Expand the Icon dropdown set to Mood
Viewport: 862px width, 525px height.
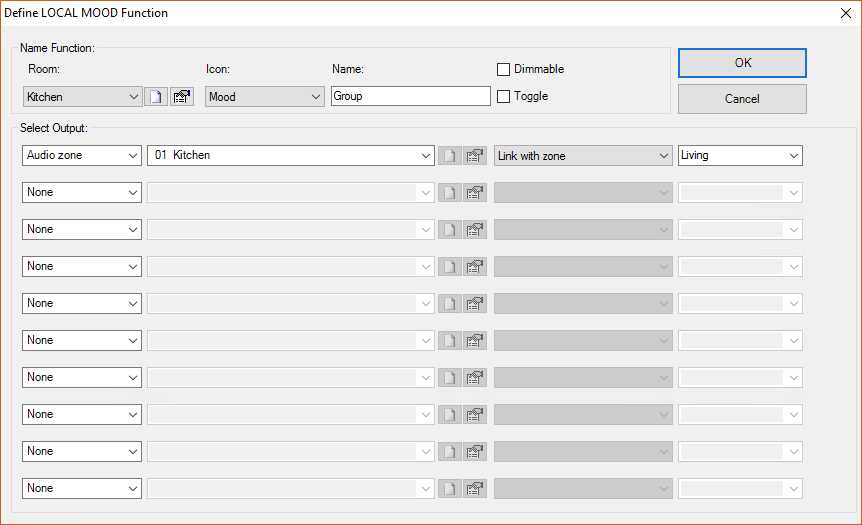click(x=265, y=97)
